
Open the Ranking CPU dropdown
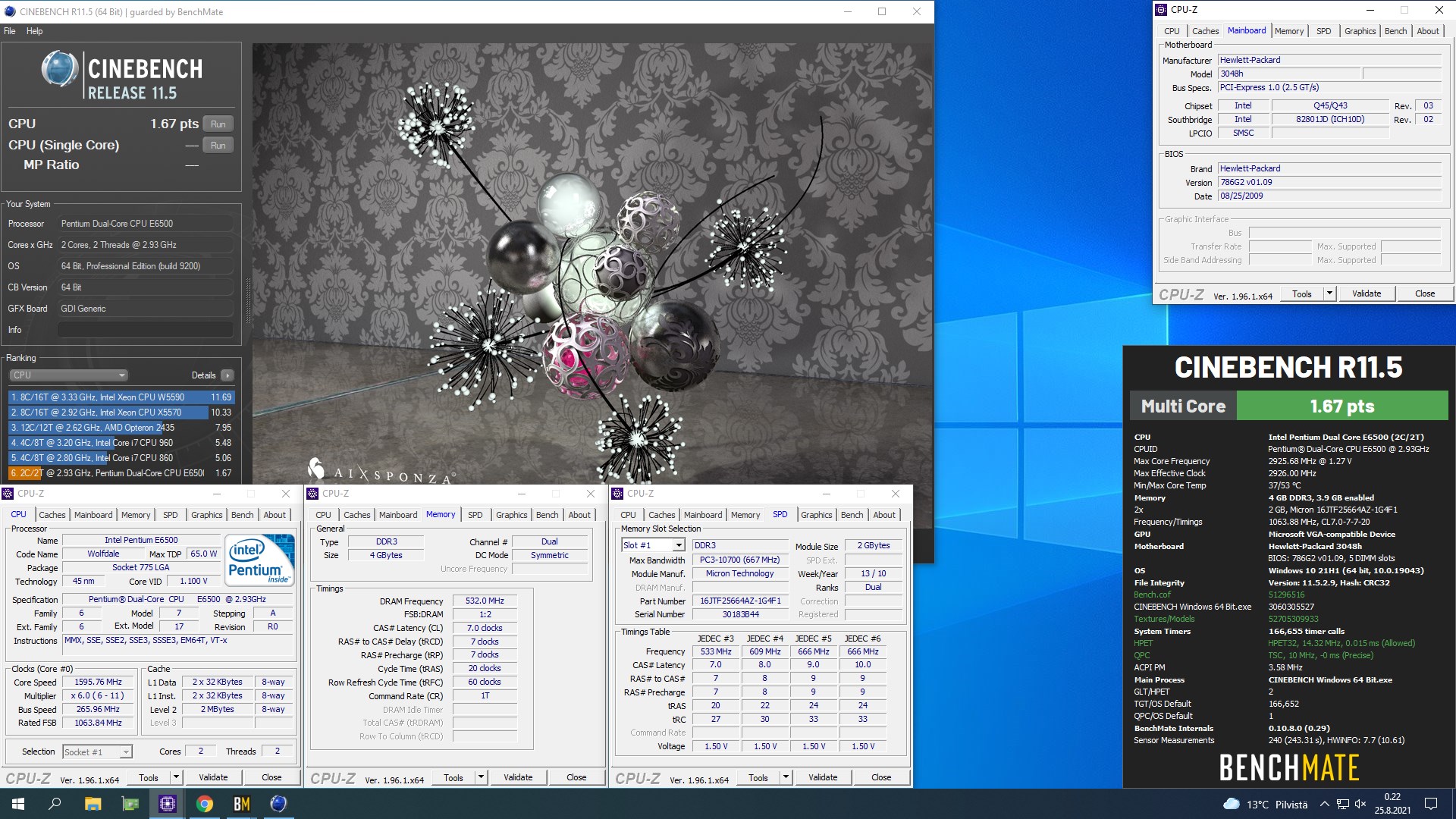tap(68, 375)
